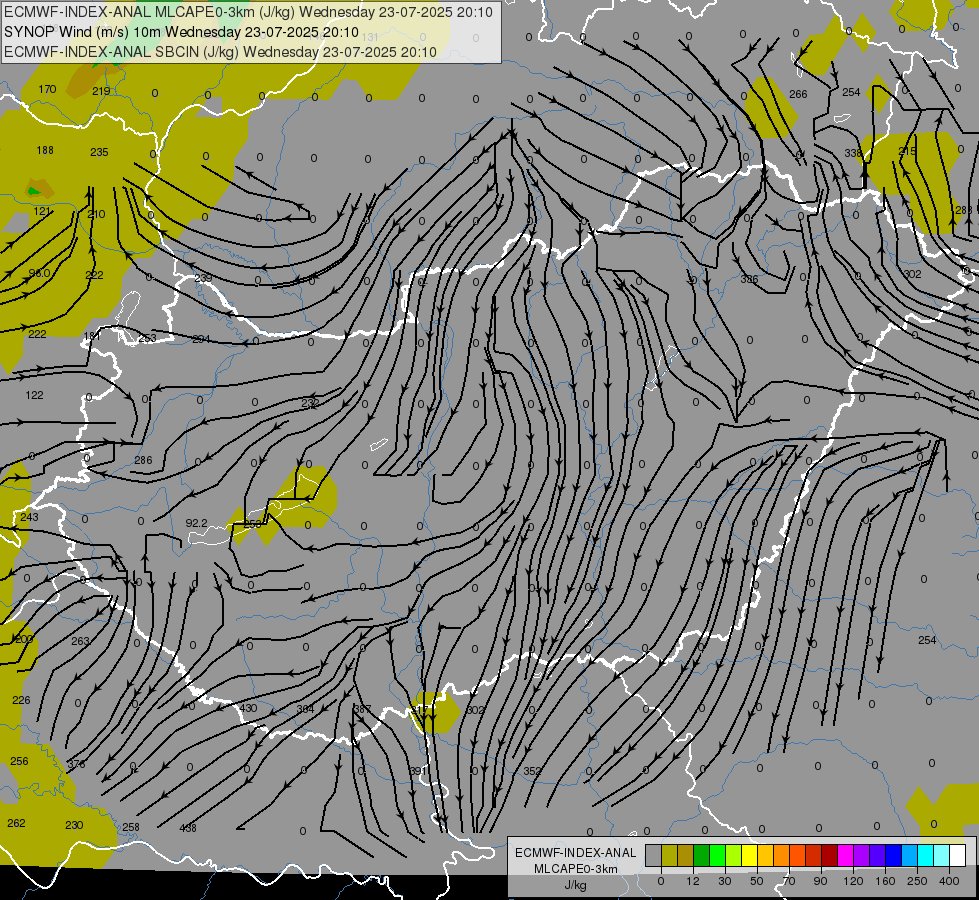Click the map value 243

(29, 517)
